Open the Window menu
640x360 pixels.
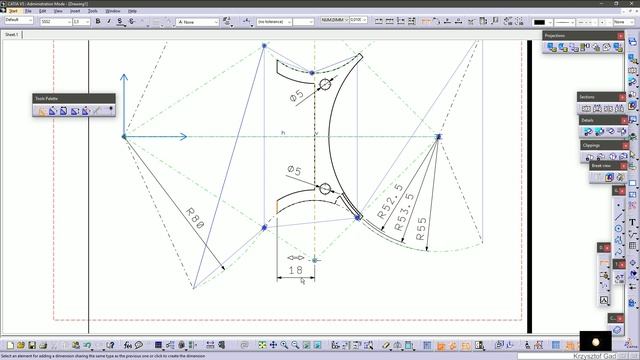pyautogui.click(x=113, y=11)
